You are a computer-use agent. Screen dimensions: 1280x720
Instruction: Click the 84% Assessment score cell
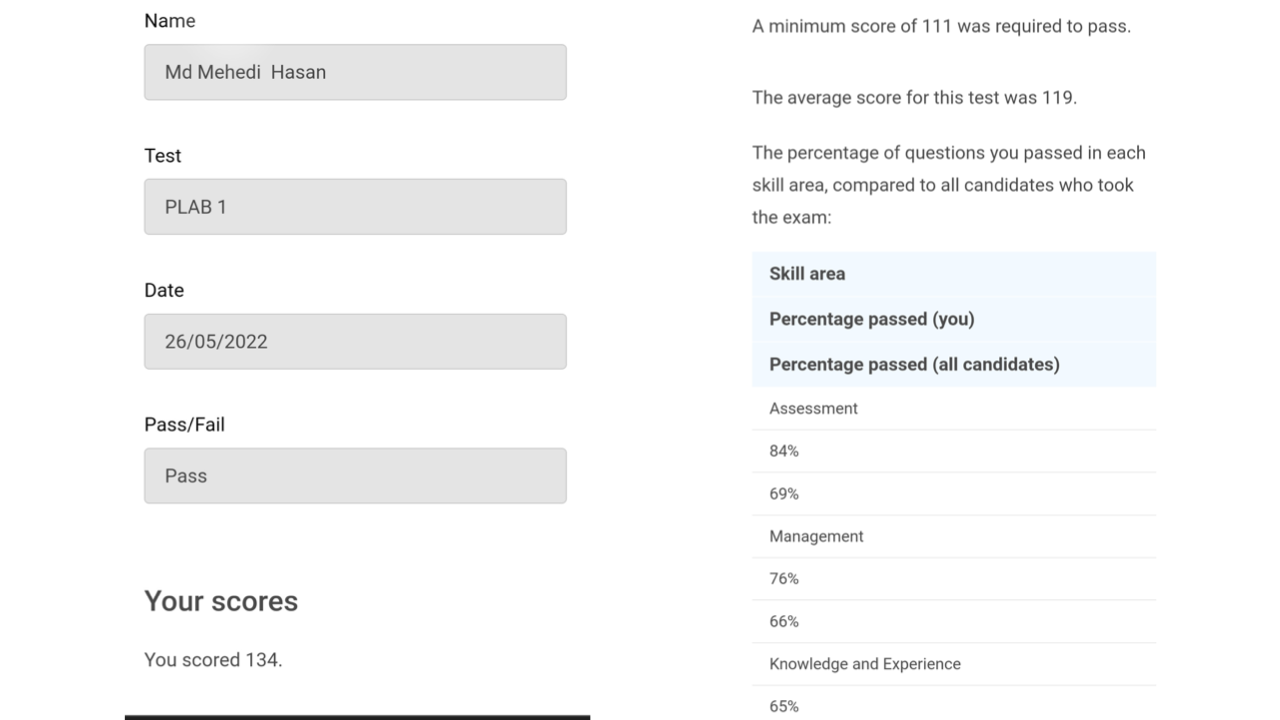pos(784,452)
